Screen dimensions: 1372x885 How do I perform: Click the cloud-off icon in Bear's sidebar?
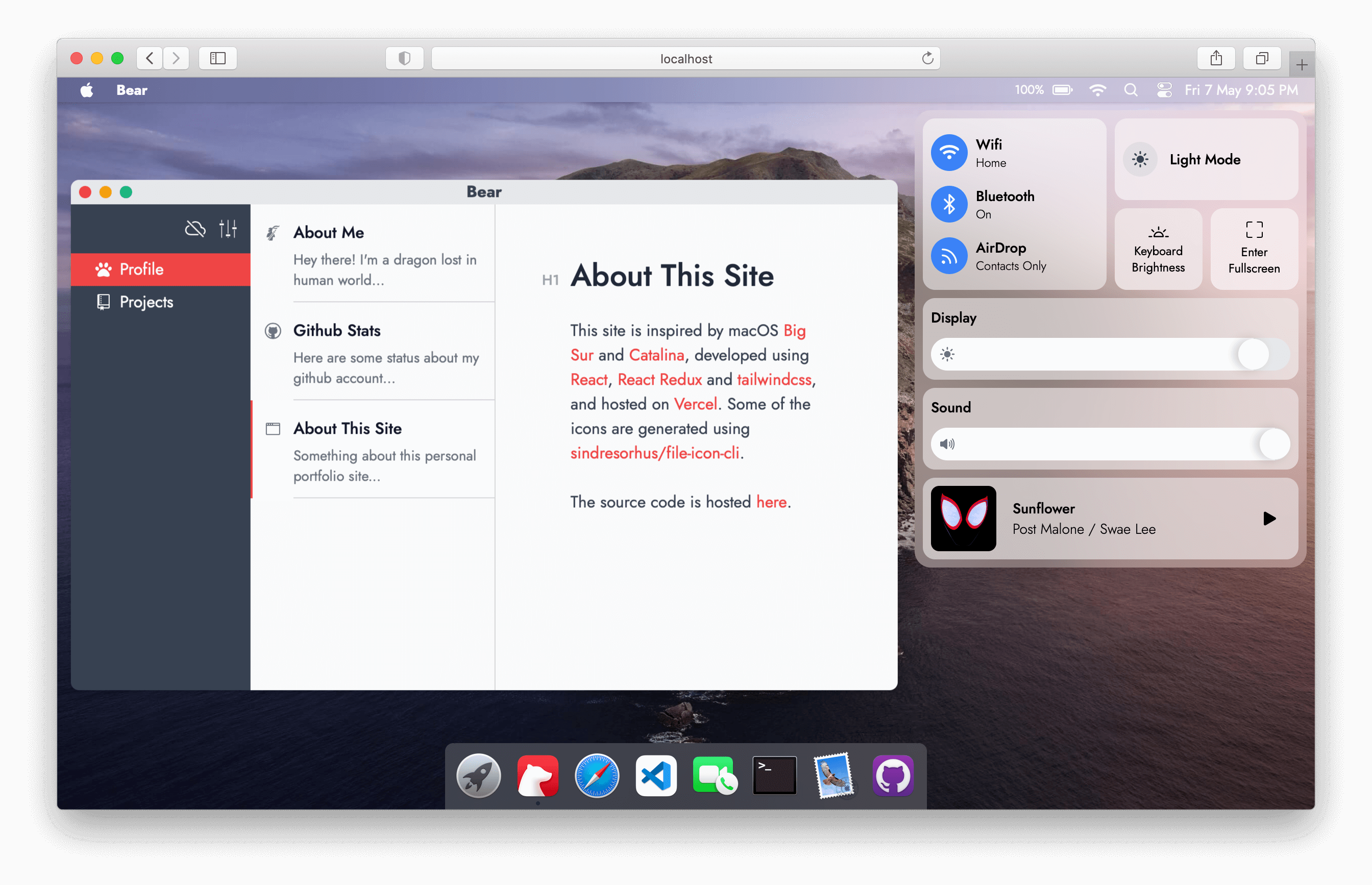coord(195,228)
